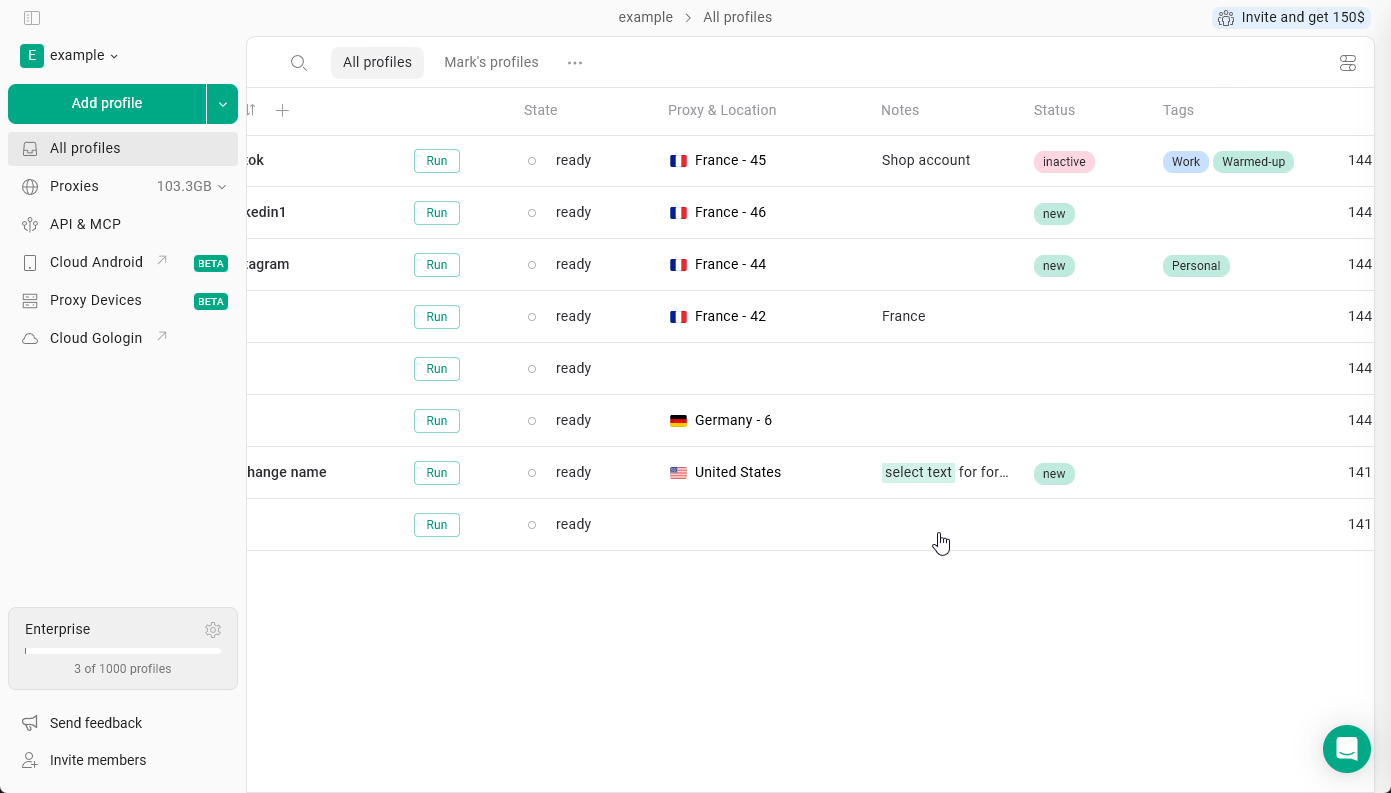
Task: Run the United States profile
Action: click(437, 473)
